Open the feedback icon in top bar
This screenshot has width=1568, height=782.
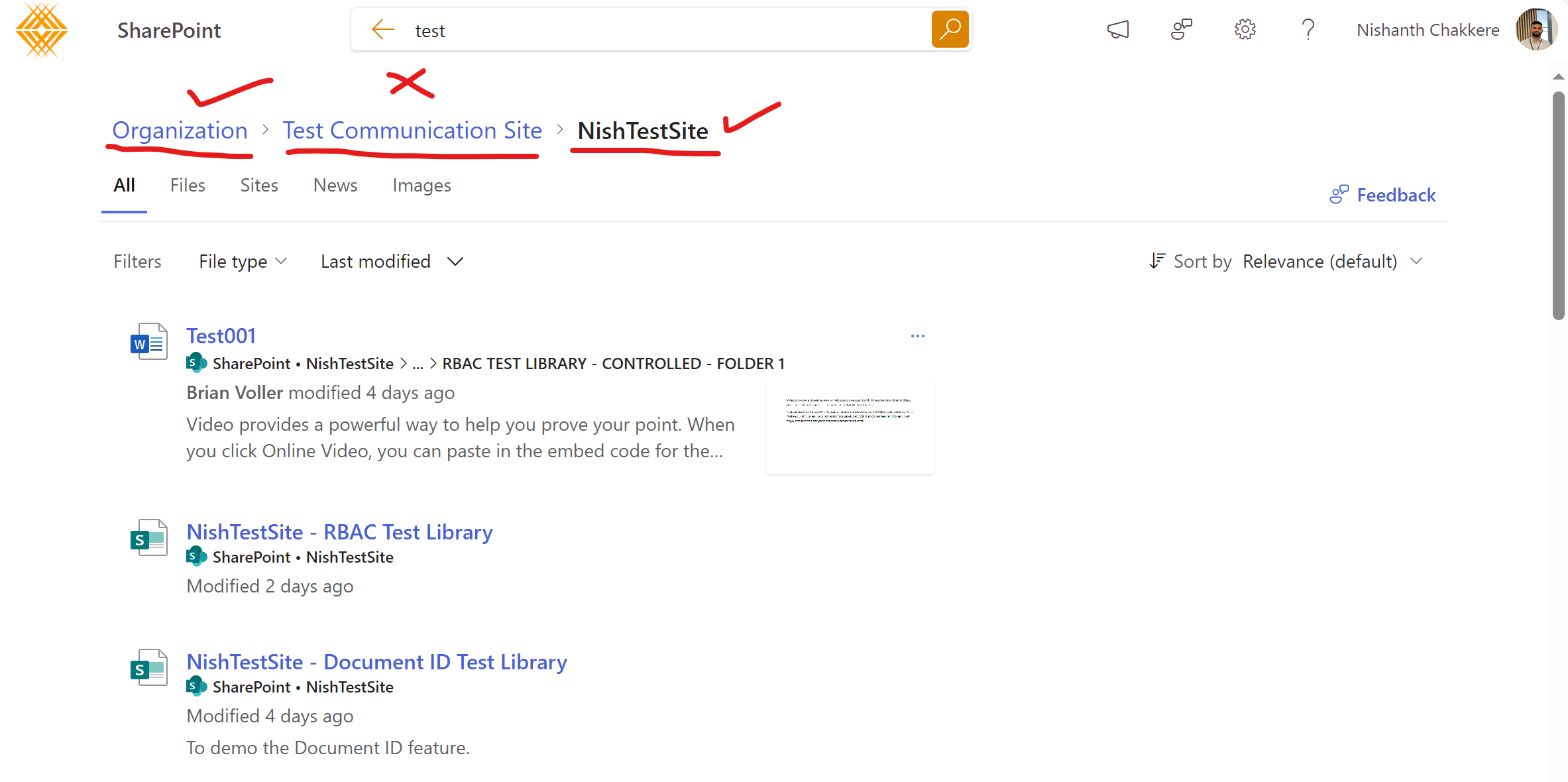(x=1181, y=30)
